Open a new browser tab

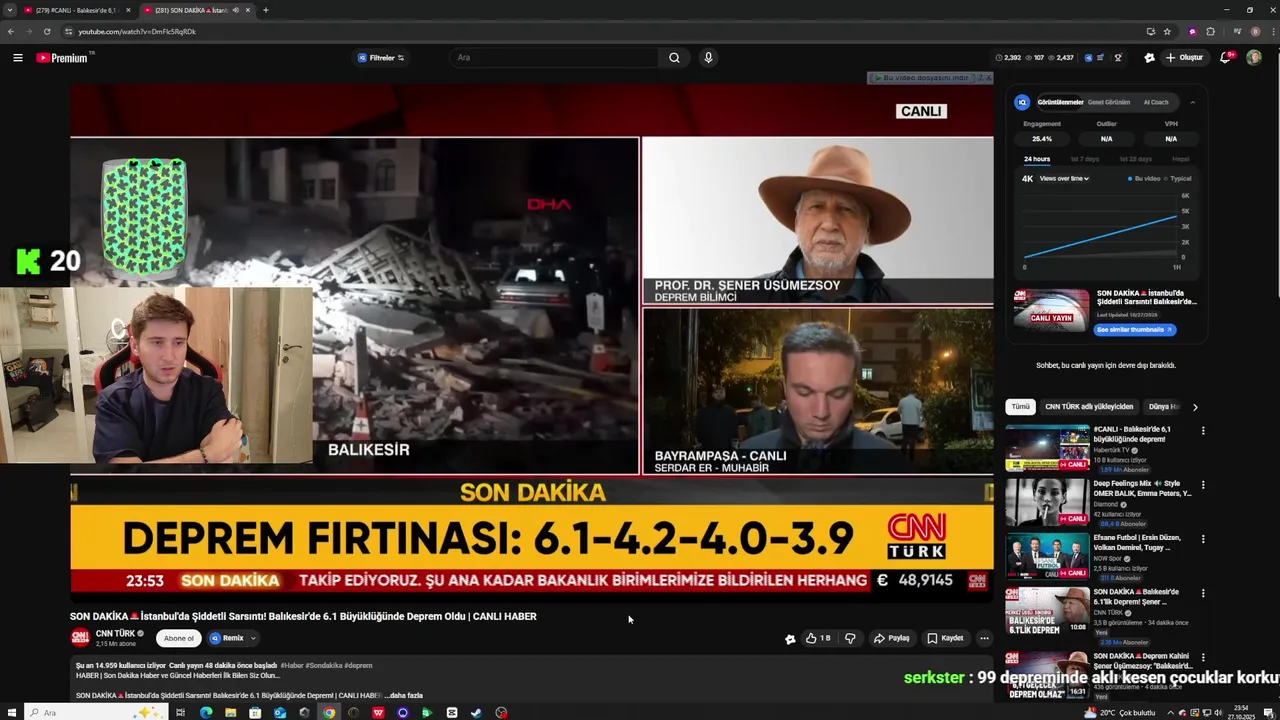point(265,10)
